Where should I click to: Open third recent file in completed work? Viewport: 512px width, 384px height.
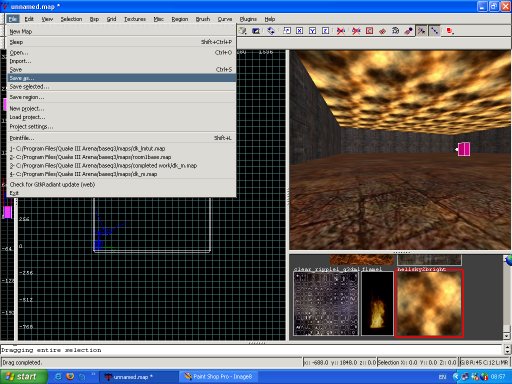click(x=121, y=166)
